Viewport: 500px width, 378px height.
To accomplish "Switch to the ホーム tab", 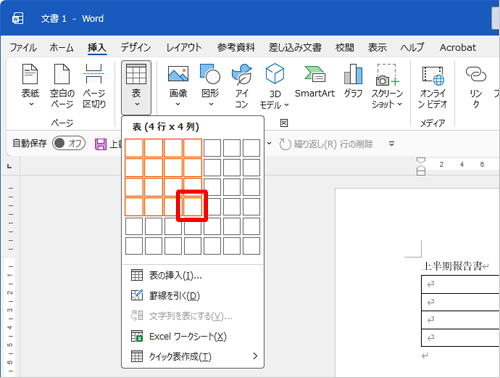I will (62, 48).
